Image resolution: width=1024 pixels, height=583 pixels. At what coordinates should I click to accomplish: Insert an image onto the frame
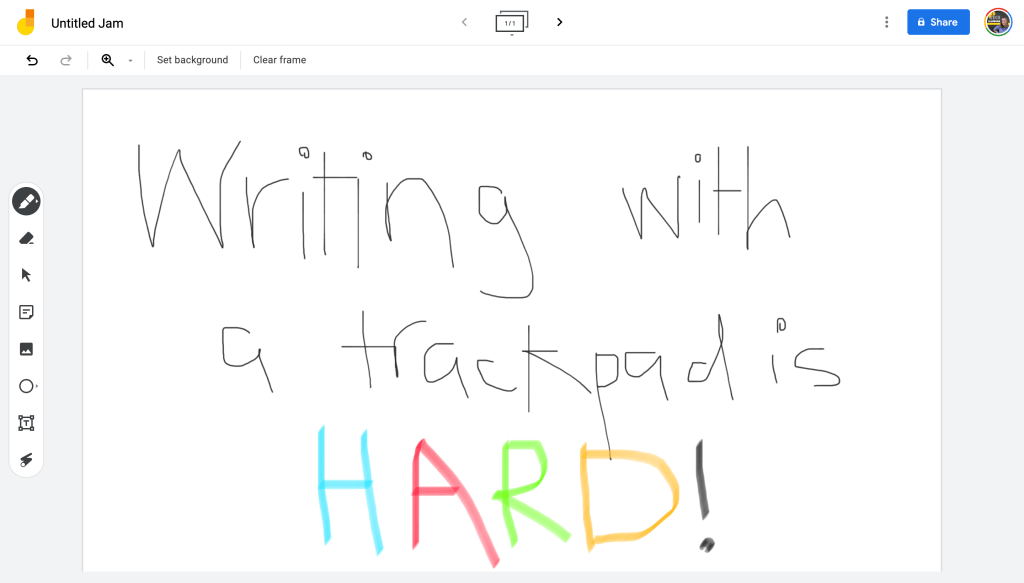click(x=25, y=349)
